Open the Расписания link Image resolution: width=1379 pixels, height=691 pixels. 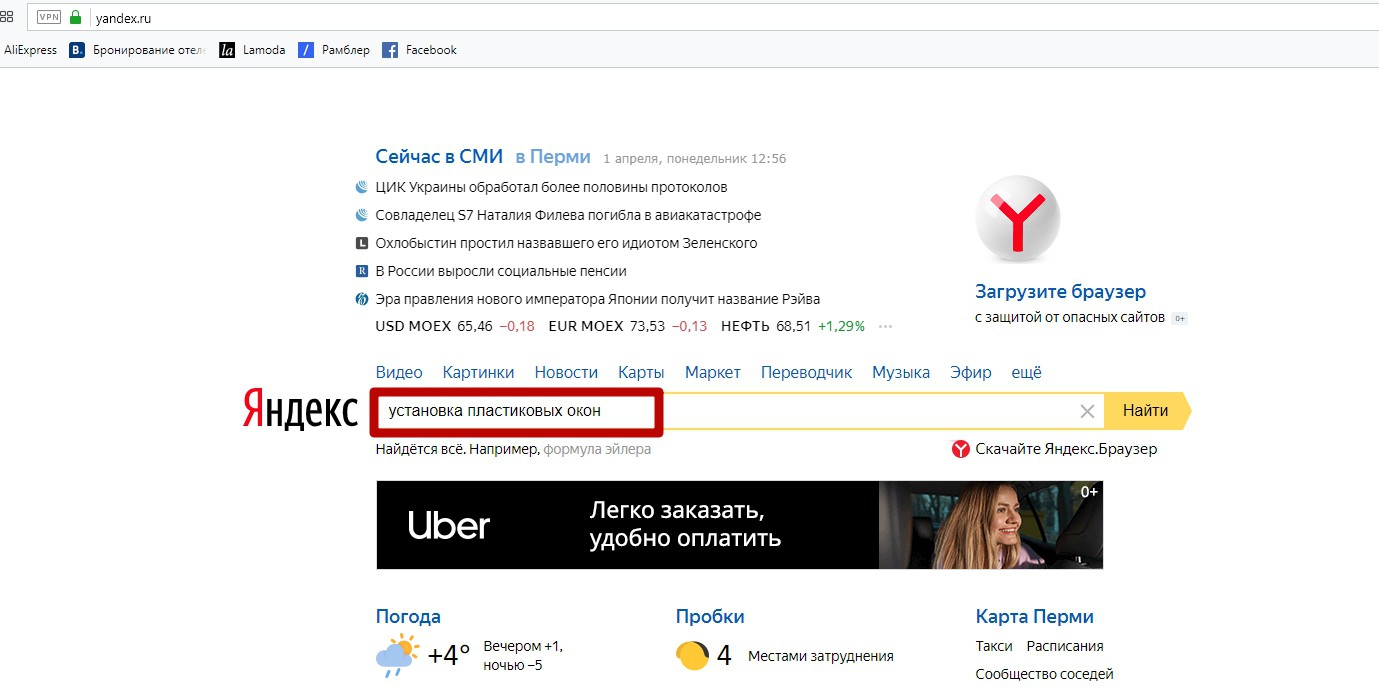click(1065, 646)
